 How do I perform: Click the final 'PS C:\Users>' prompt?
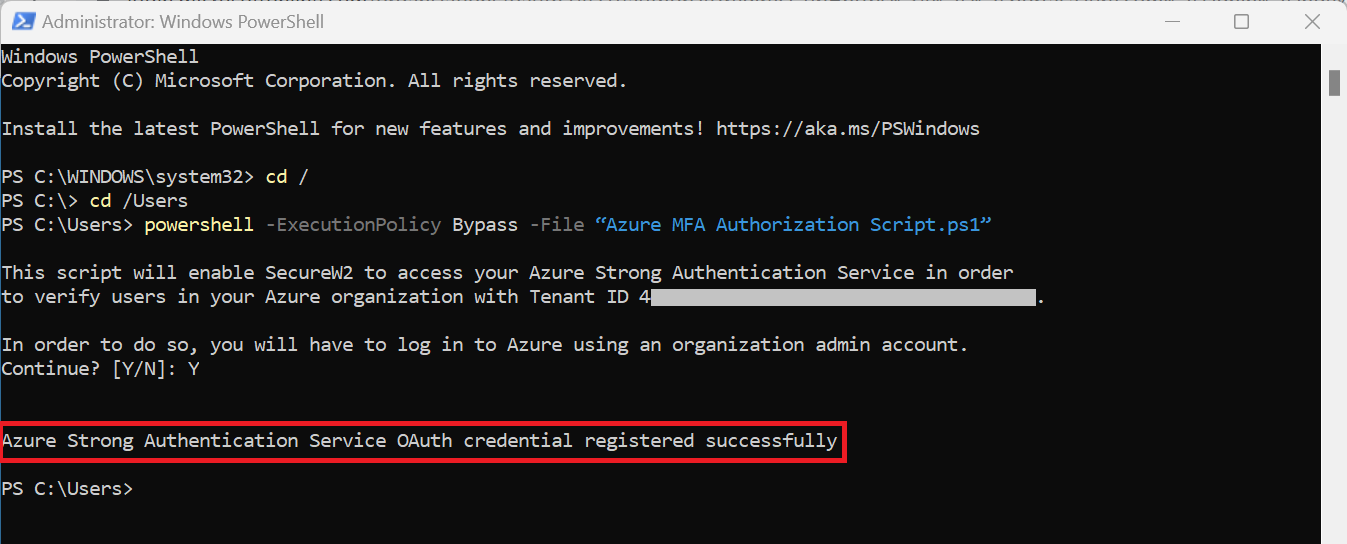(x=67, y=489)
